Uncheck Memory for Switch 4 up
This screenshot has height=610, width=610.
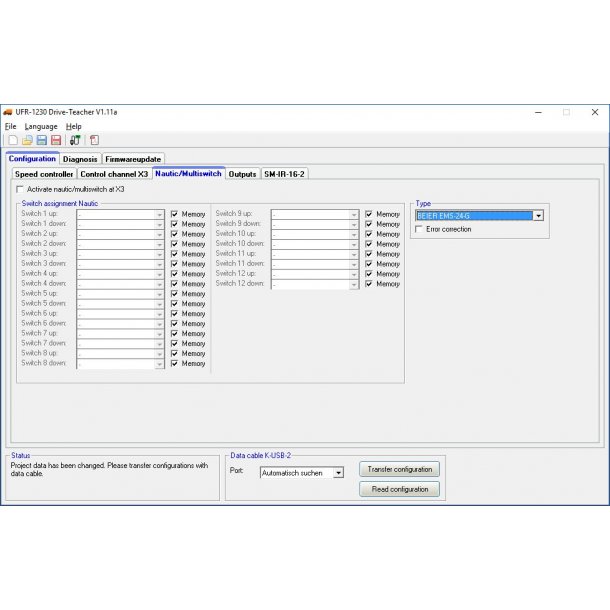tap(174, 274)
